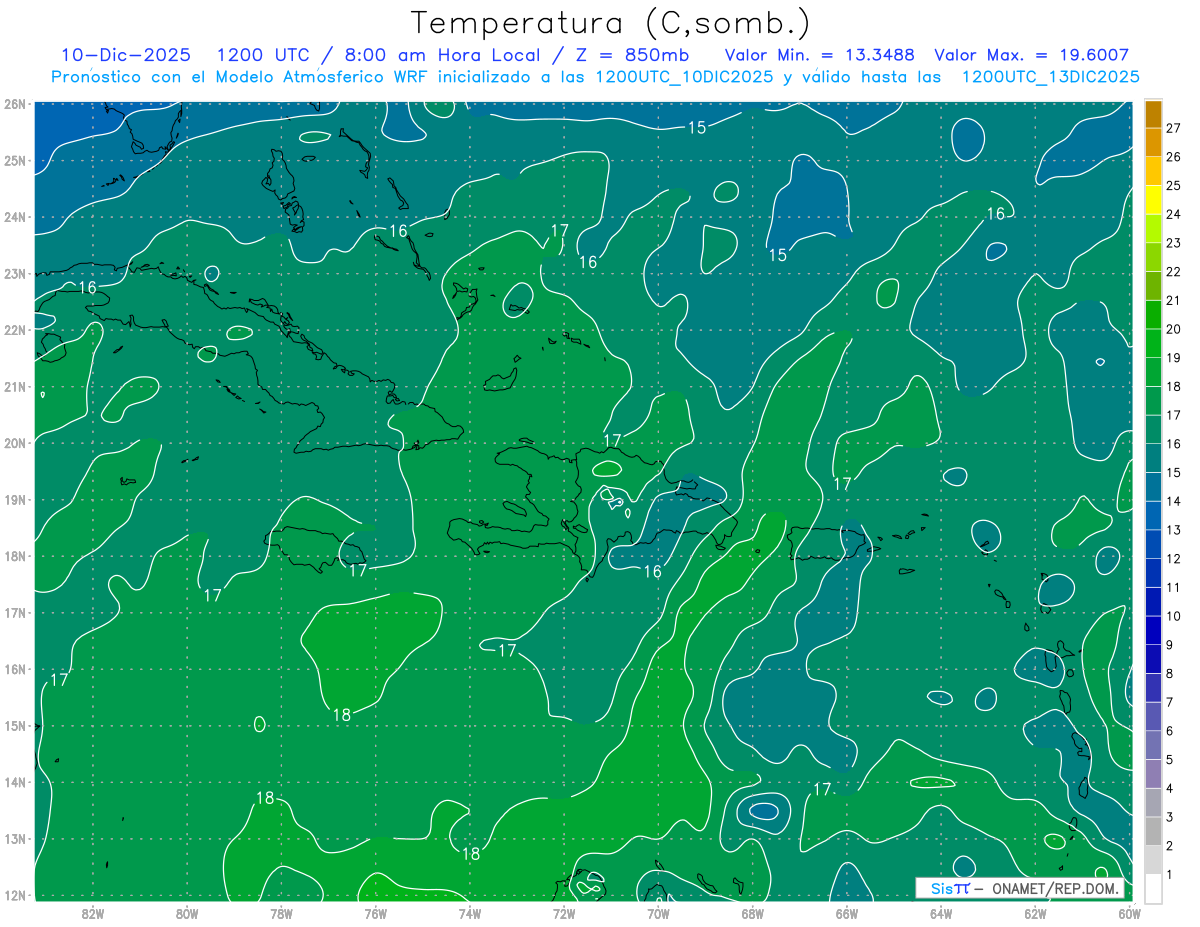Click the "SisTT – ONAMET/REP.DOM." credit label
This screenshot has height=927, width=1200.
(x=1019, y=889)
